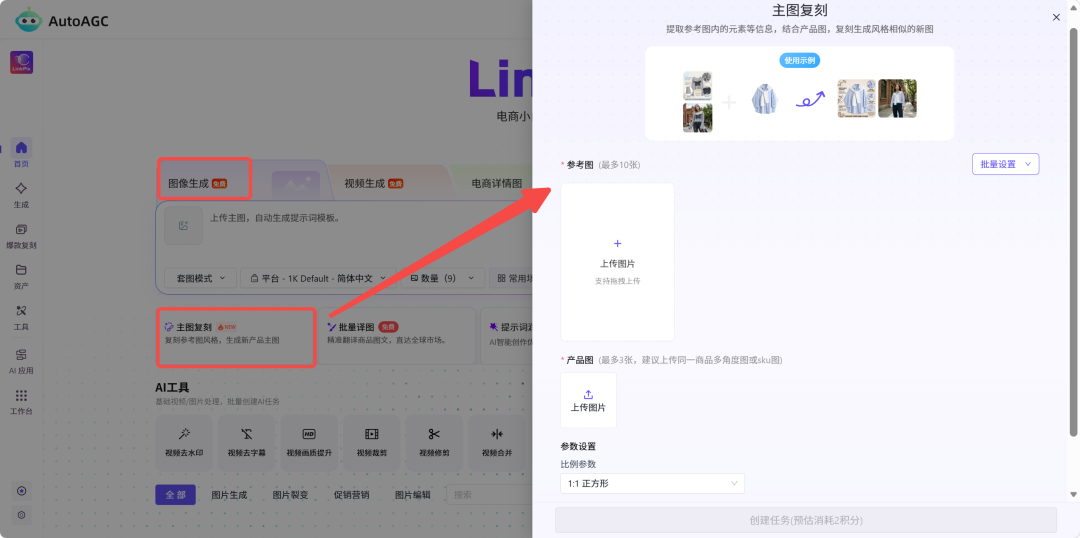Open the 批量设置 dropdown
This screenshot has width=1080, height=538.
(1005, 164)
